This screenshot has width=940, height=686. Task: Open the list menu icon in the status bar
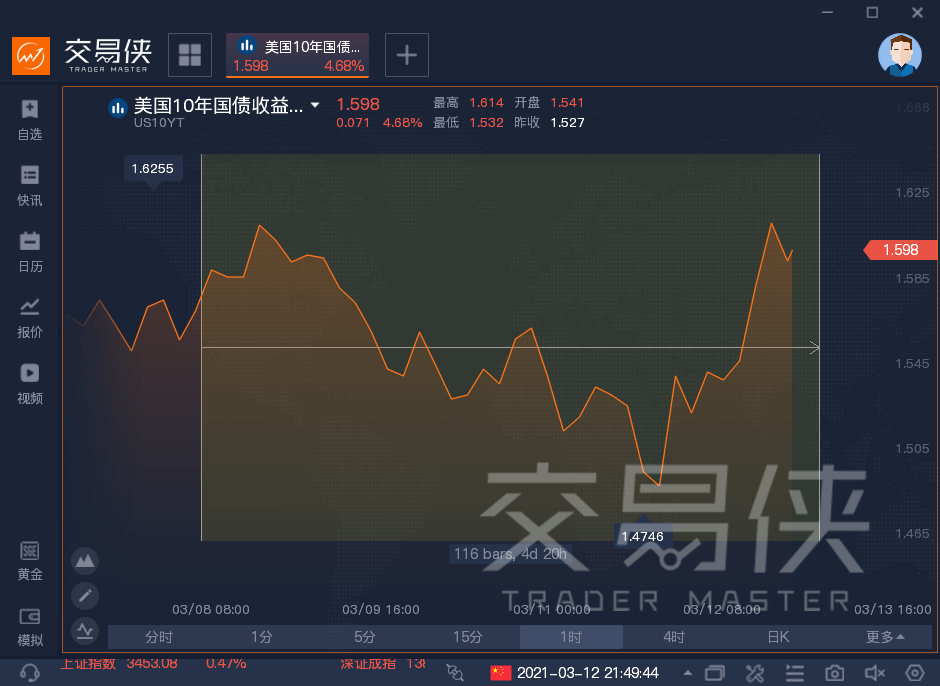795,673
